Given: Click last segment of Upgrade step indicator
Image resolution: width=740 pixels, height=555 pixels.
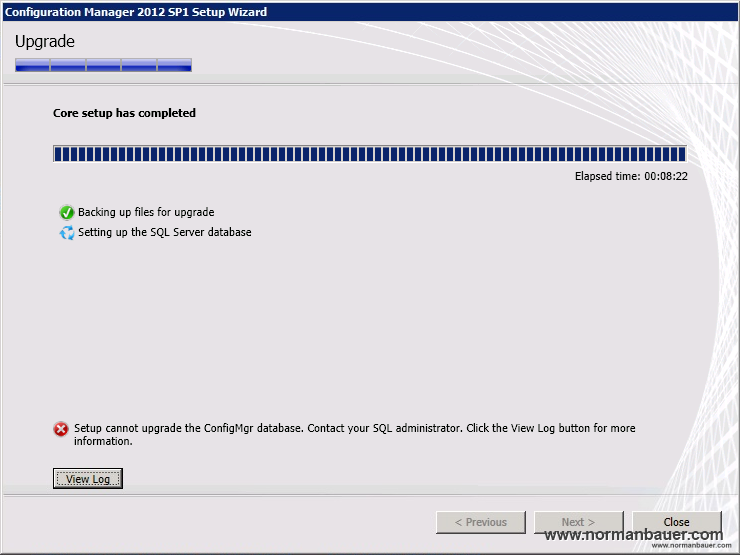Looking at the screenshot, I should (174, 65).
